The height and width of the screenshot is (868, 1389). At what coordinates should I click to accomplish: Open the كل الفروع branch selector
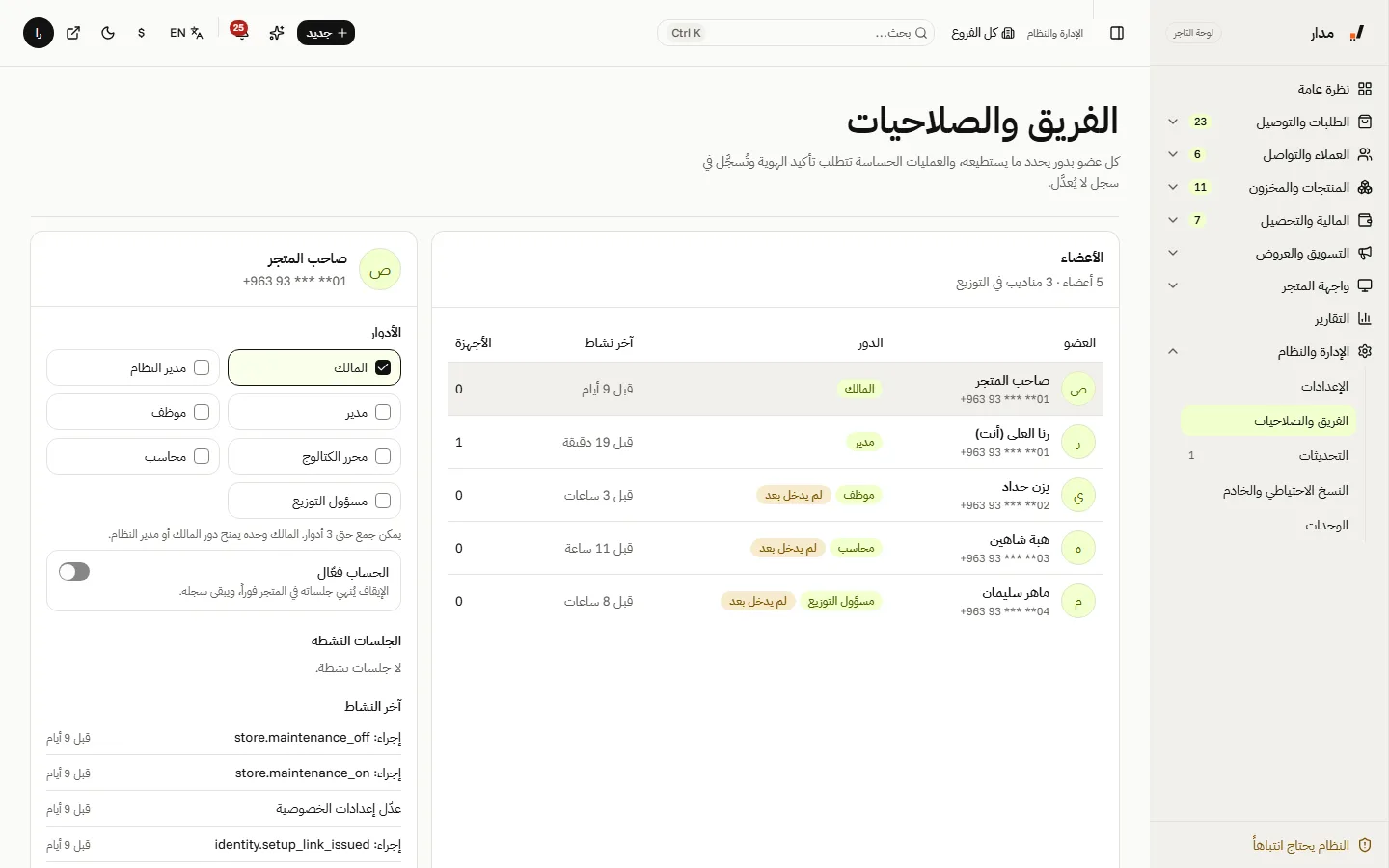coord(983,33)
